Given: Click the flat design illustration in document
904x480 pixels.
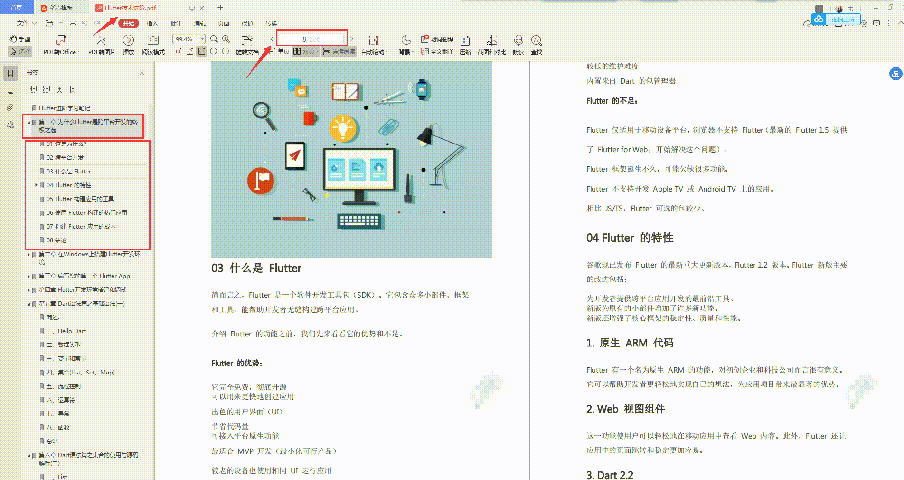Looking at the screenshot, I should [351, 160].
